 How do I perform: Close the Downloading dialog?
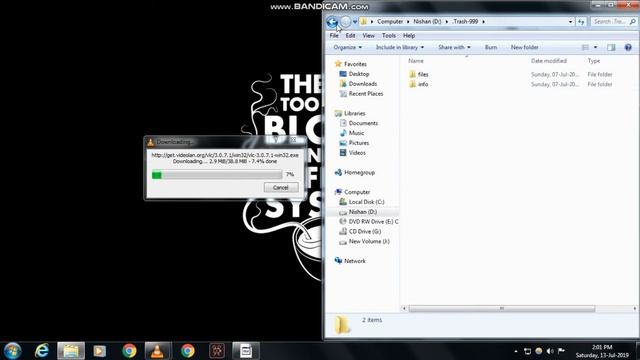(293, 140)
